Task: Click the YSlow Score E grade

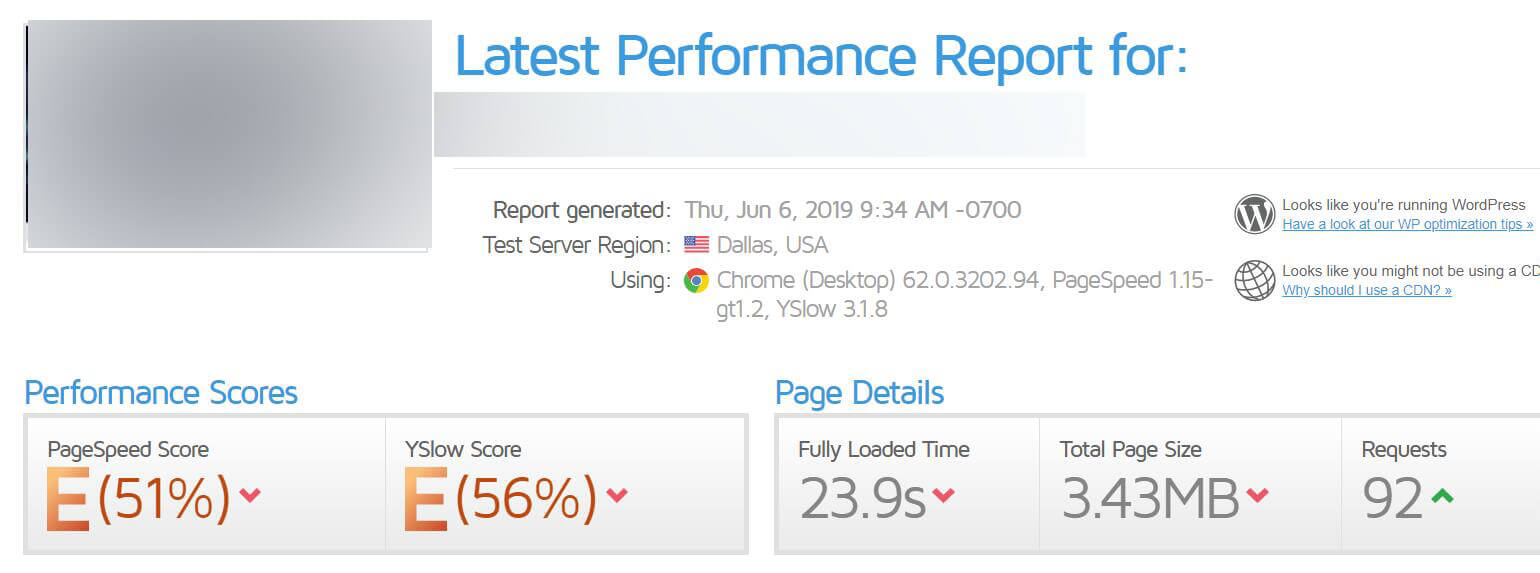Action: coord(426,499)
